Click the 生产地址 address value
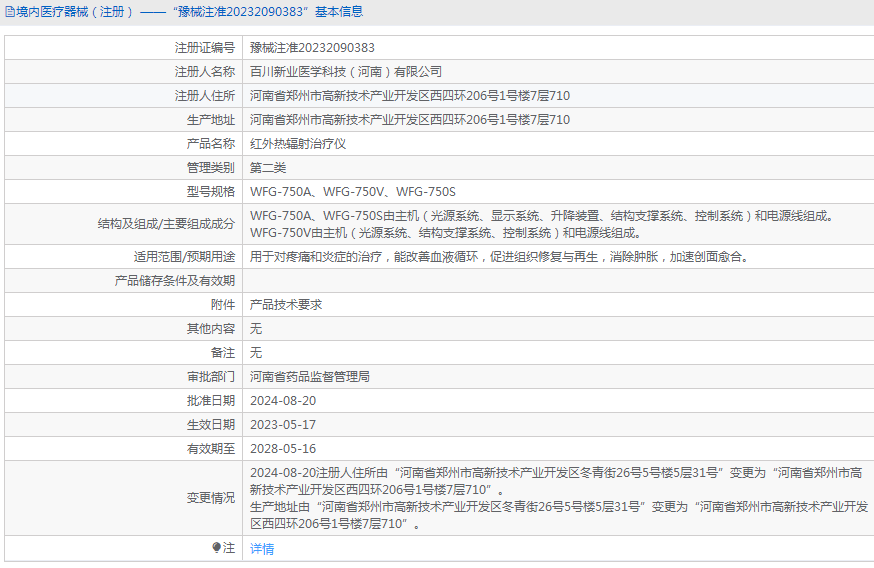 tap(410, 120)
